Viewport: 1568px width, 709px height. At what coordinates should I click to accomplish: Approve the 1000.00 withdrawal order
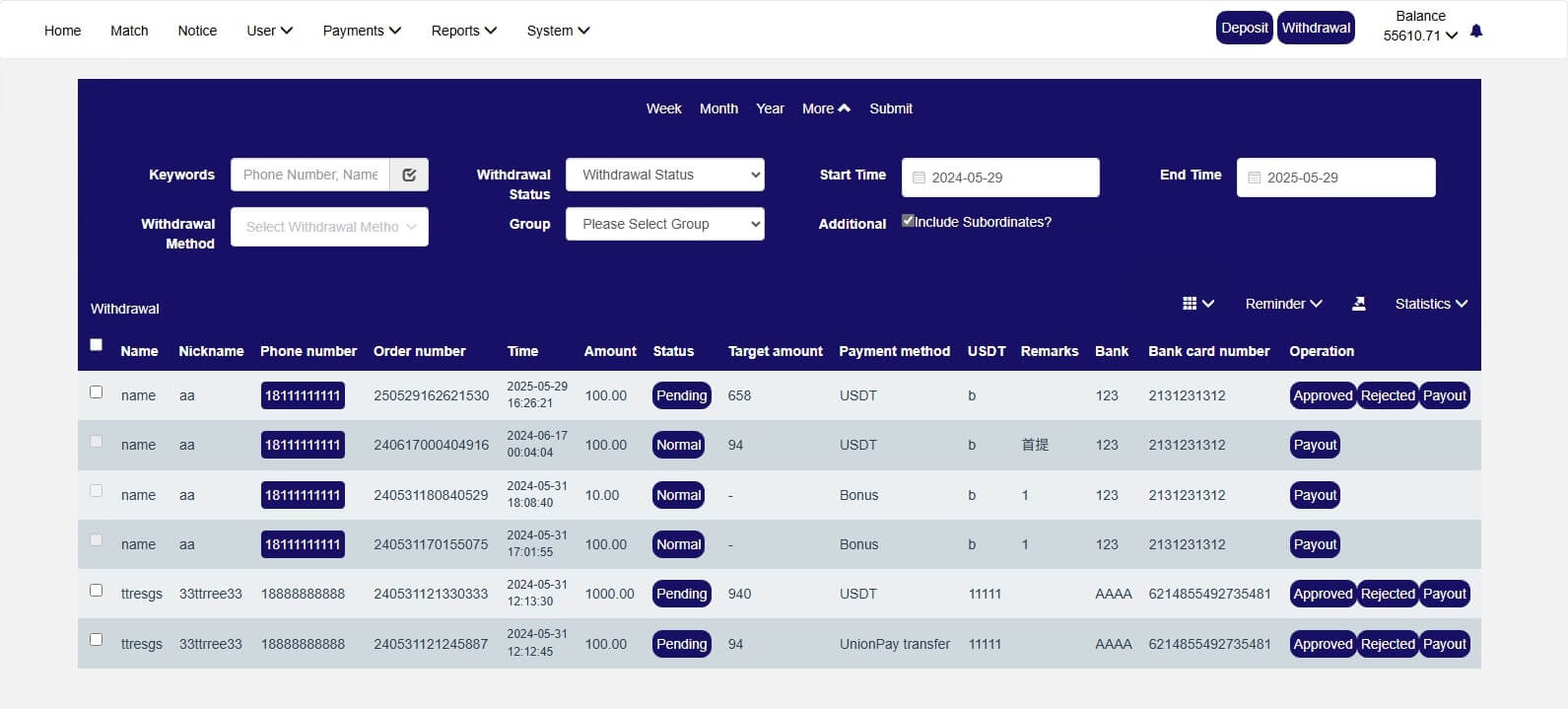1322,594
